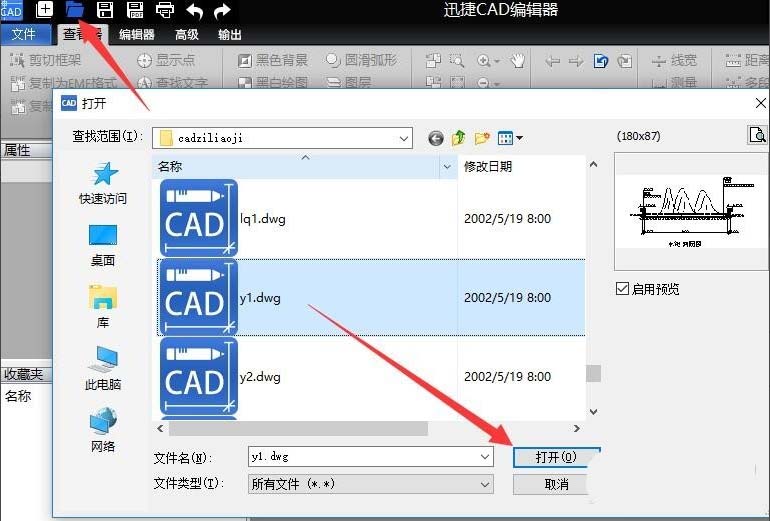770x521 pixels.
Task: Open the 名称 column filter dropdown arrow
Action: pyautogui.click(x=447, y=167)
